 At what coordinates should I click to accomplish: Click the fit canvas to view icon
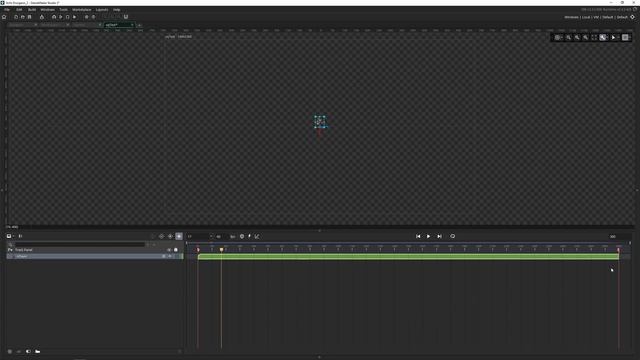594,37
